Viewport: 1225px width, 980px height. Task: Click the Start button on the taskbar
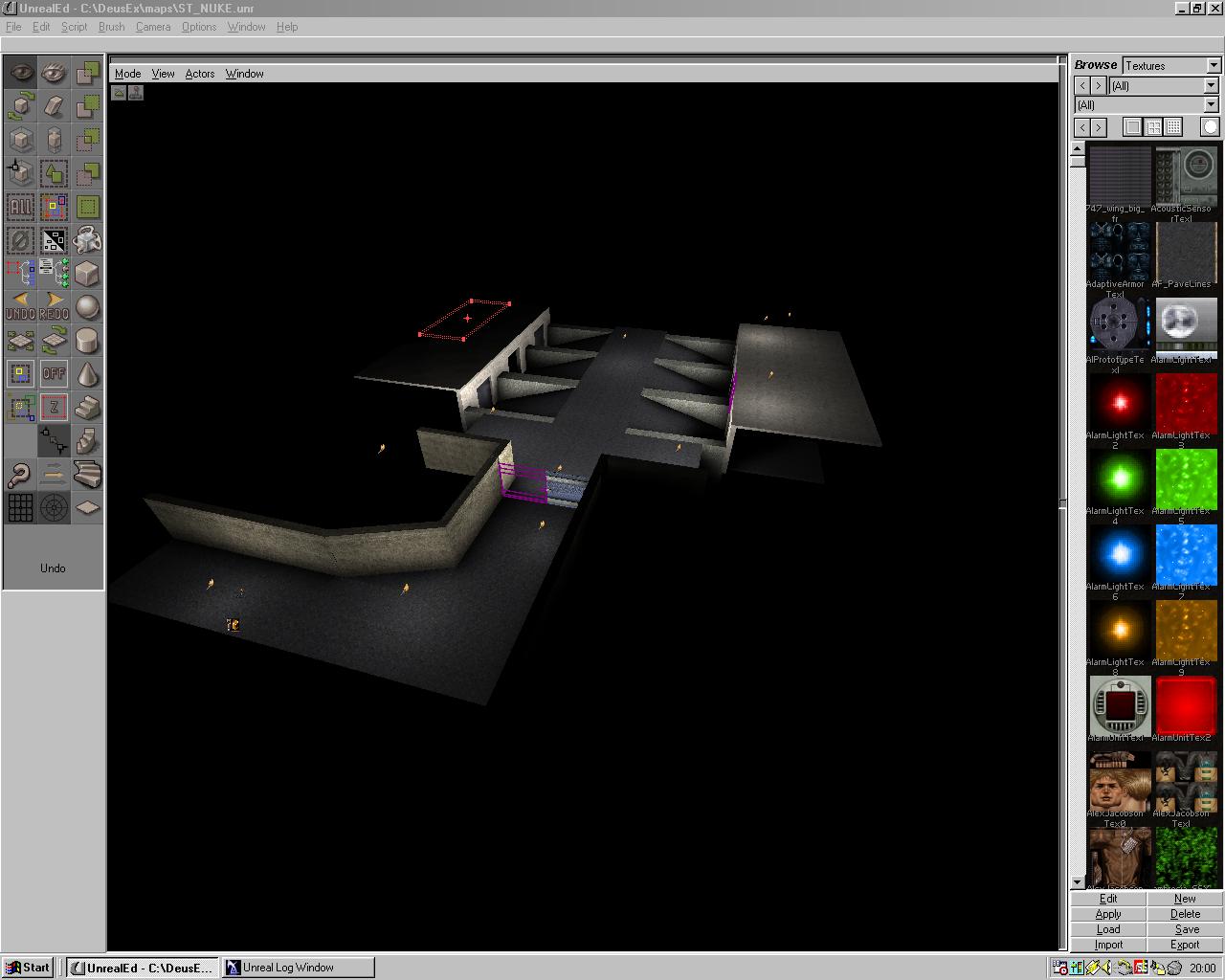click(28, 968)
